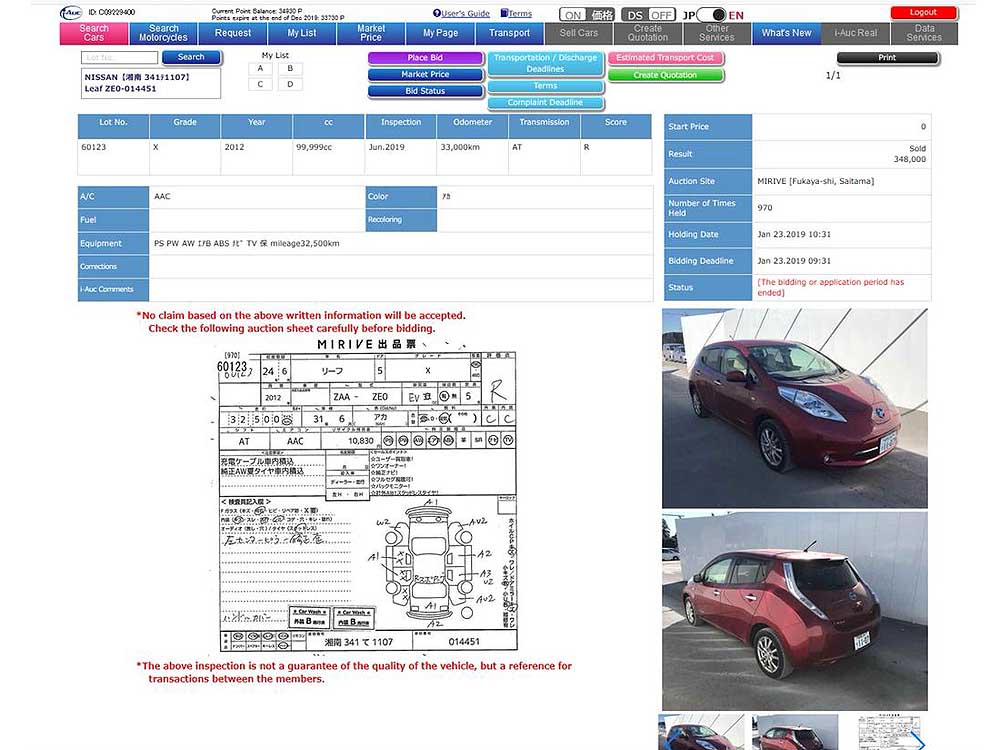Add to My List A
This screenshot has width=1000, height=750.
260,68
